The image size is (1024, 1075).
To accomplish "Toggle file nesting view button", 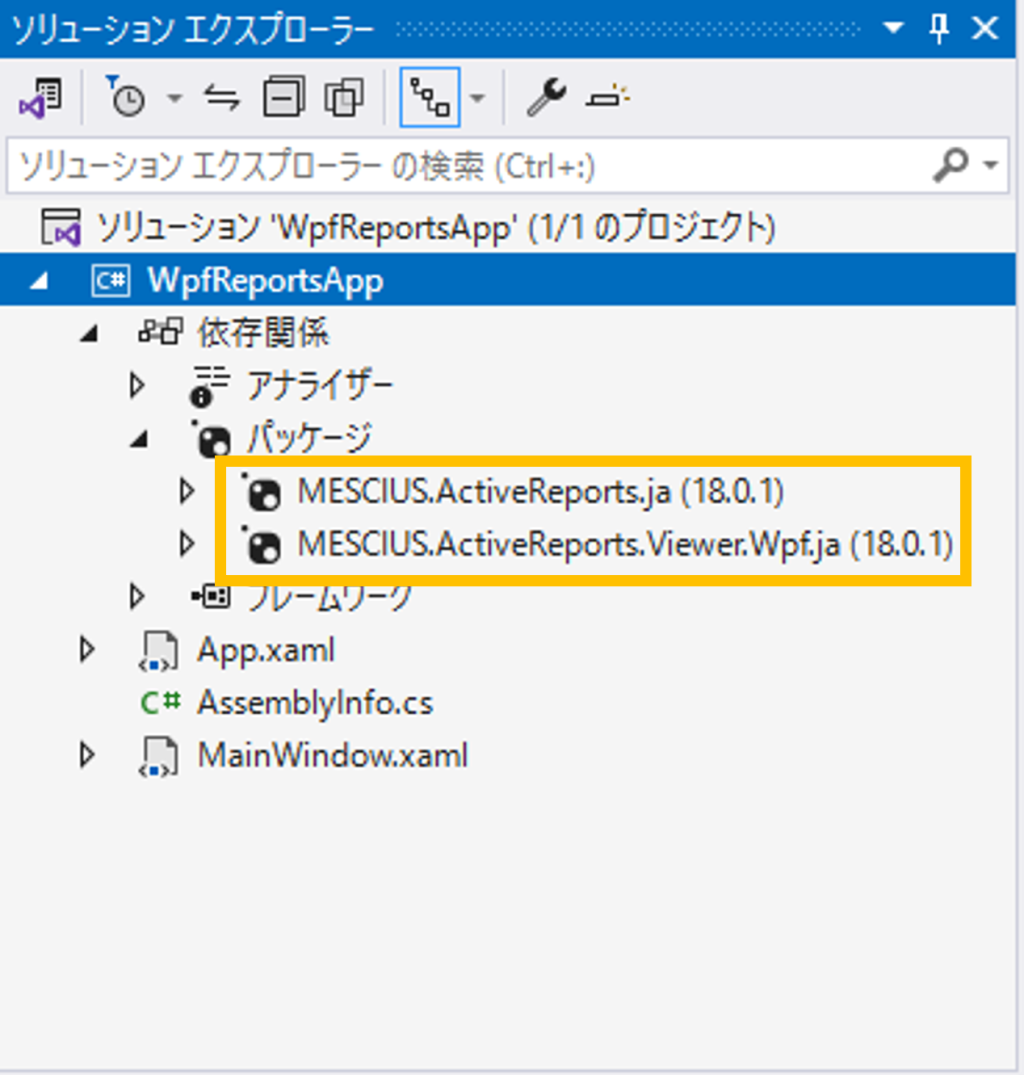I will coord(430,97).
